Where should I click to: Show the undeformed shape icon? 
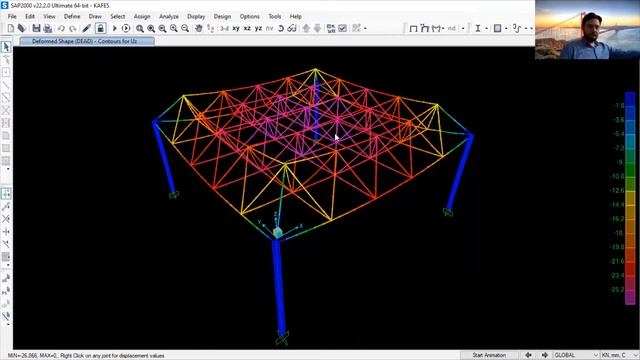413,28
